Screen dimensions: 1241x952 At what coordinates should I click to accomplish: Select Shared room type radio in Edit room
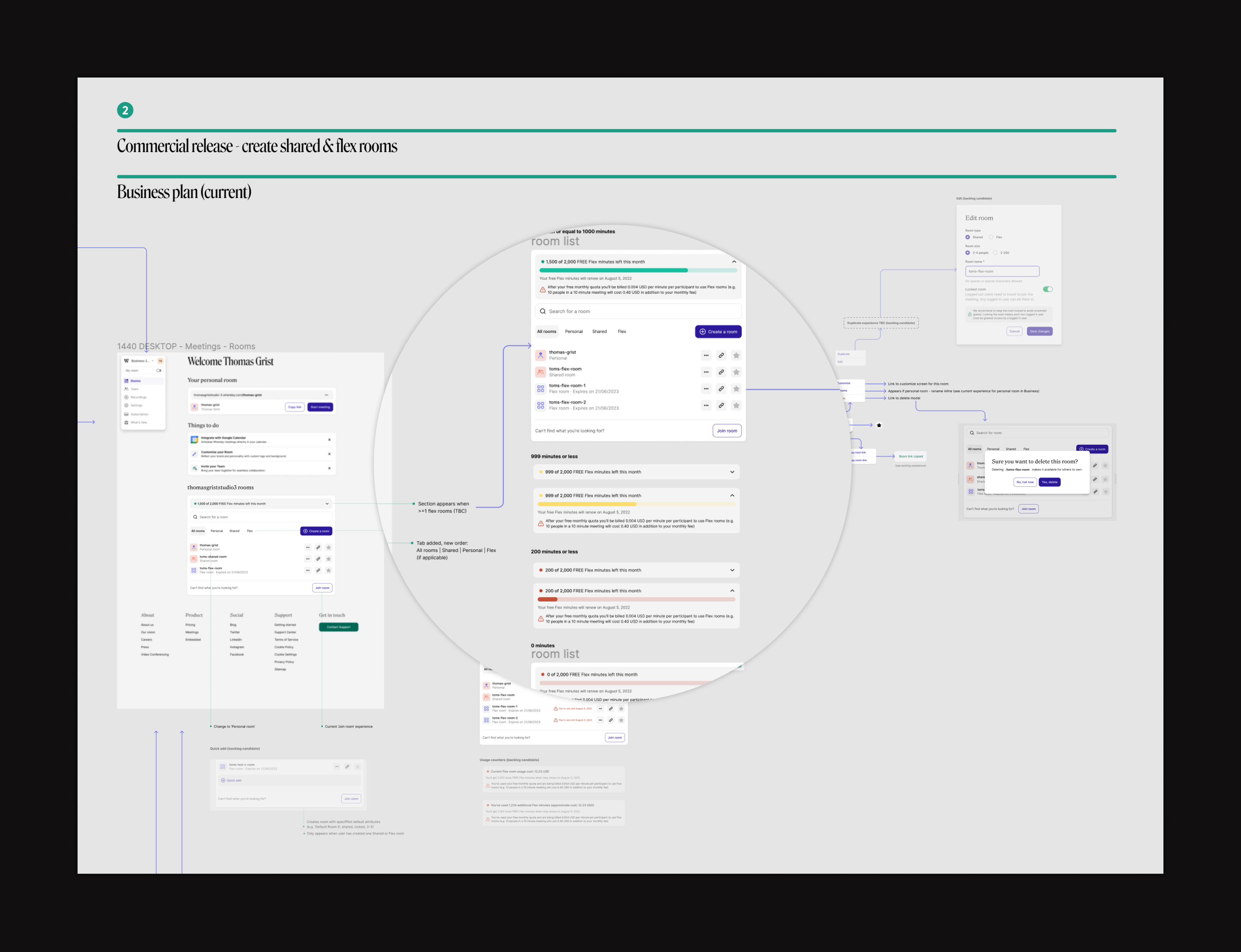(x=968, y=238)
